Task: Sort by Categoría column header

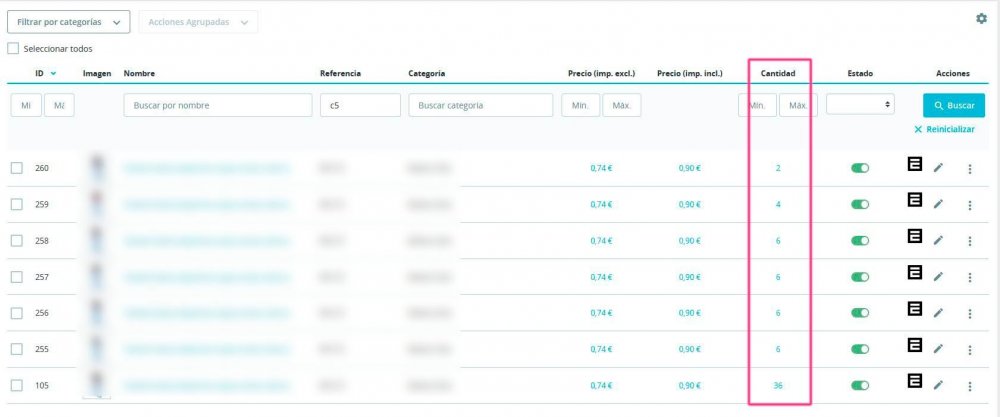Action: pos(427,73)
